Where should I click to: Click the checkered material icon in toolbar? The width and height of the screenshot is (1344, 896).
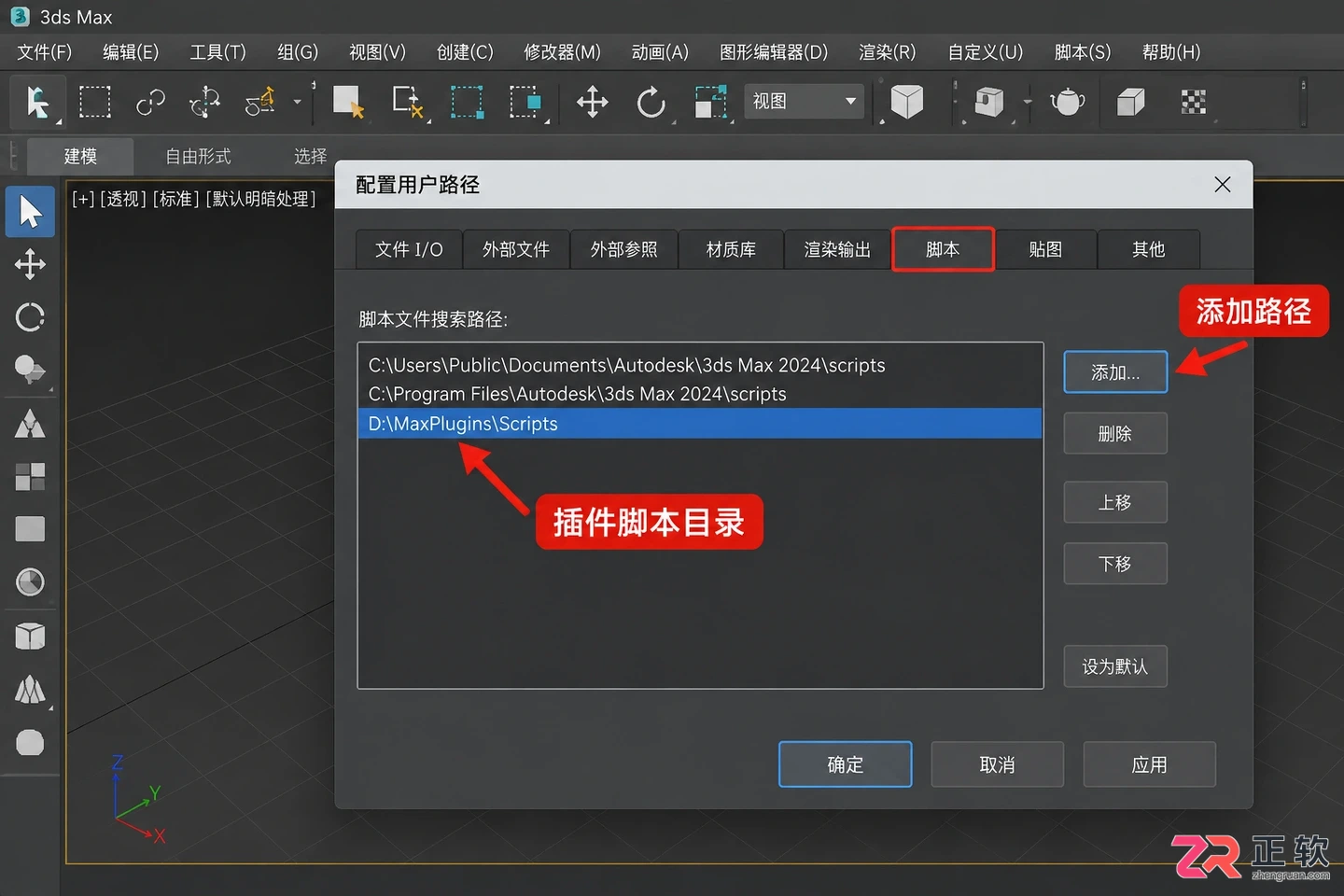tap(1193, 102)
